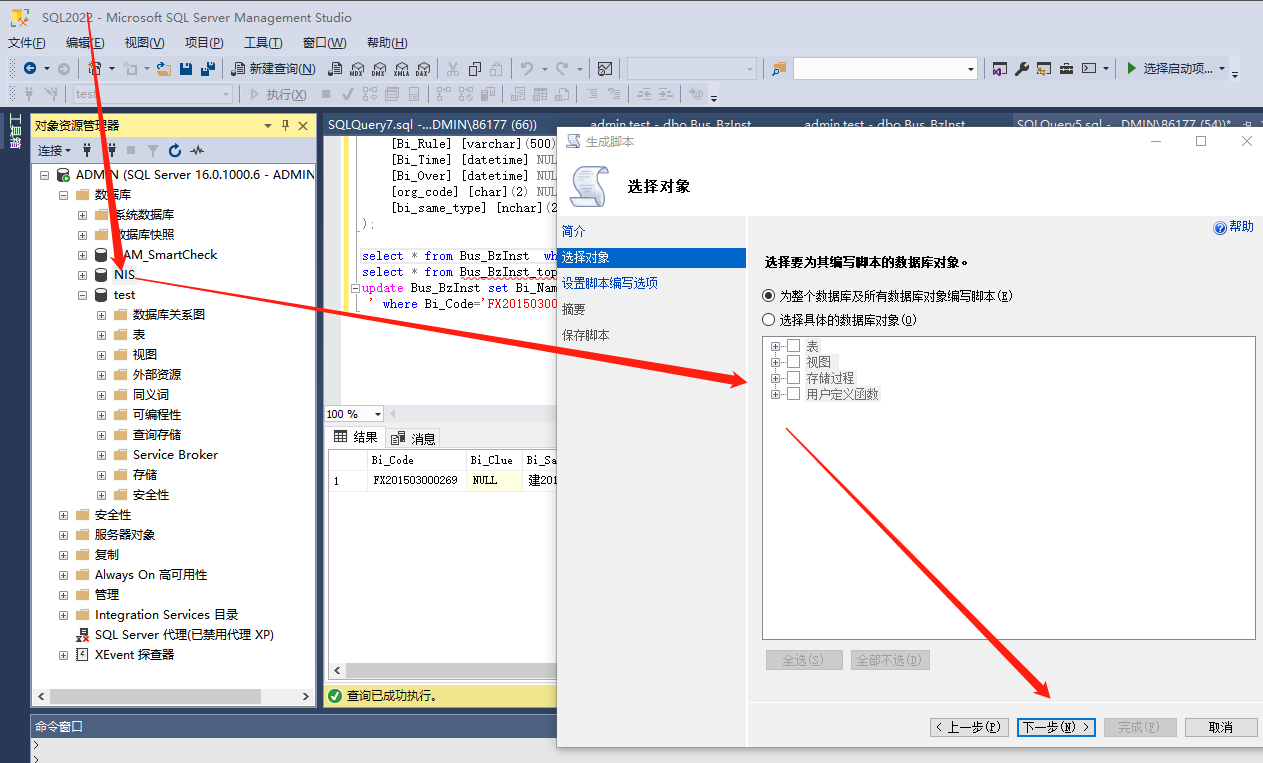
Task: Switch to the 消息 Messages tab
Action: (x=414, y=438)
